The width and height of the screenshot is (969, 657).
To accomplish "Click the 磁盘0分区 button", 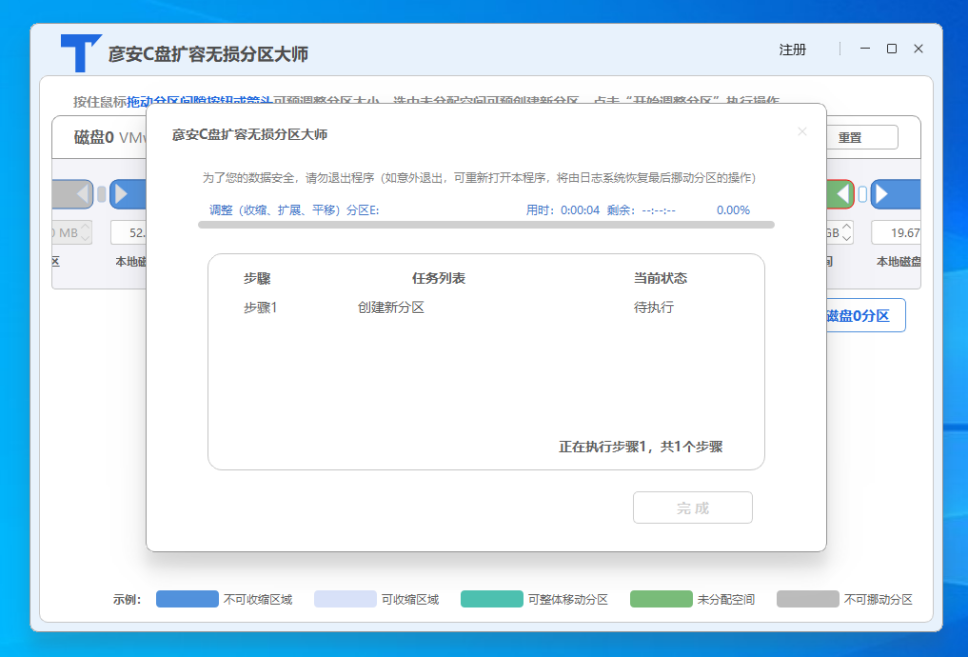I will [x=866, y=316].
